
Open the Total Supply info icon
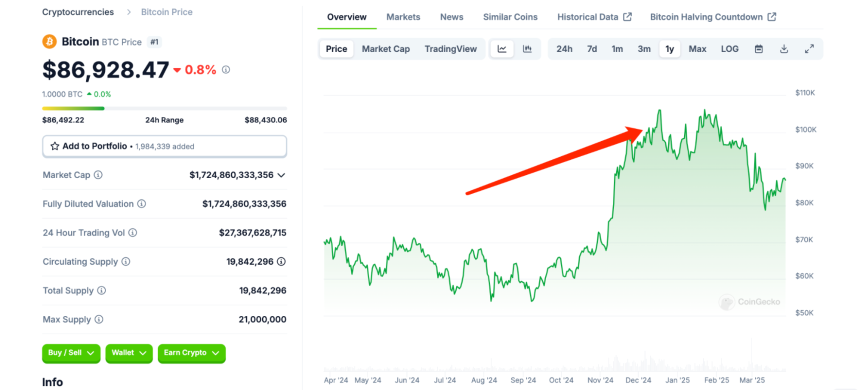click(x=101, y=291)
